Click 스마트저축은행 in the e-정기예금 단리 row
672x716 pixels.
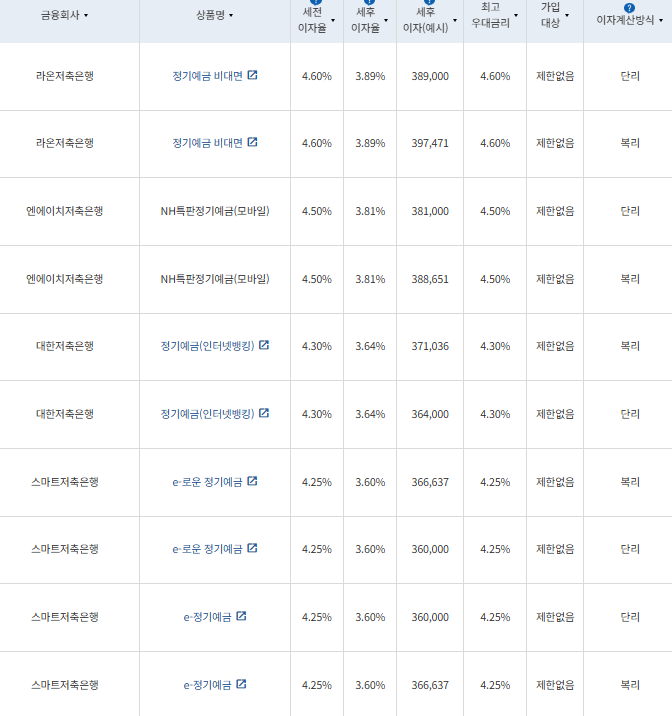tap(65, 617)
